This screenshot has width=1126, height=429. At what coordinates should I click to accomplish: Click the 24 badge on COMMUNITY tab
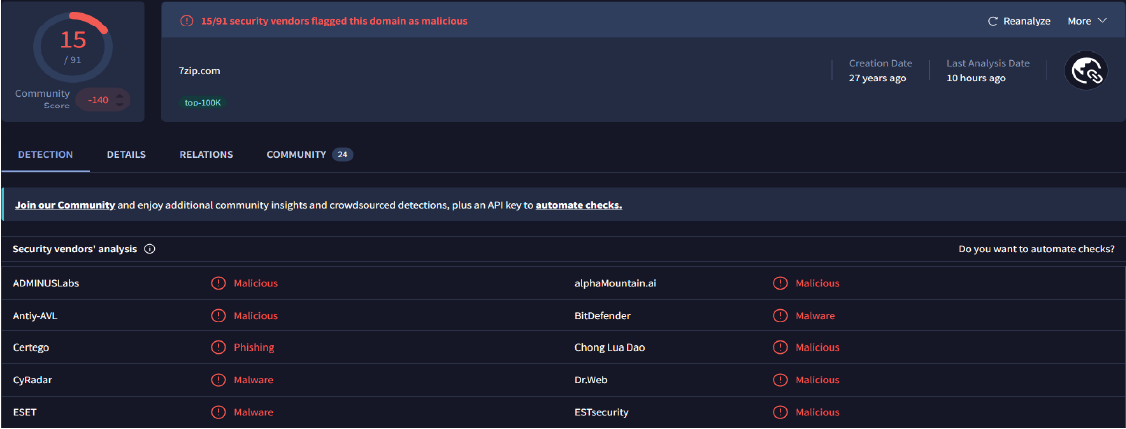click(x=343, y=154)
